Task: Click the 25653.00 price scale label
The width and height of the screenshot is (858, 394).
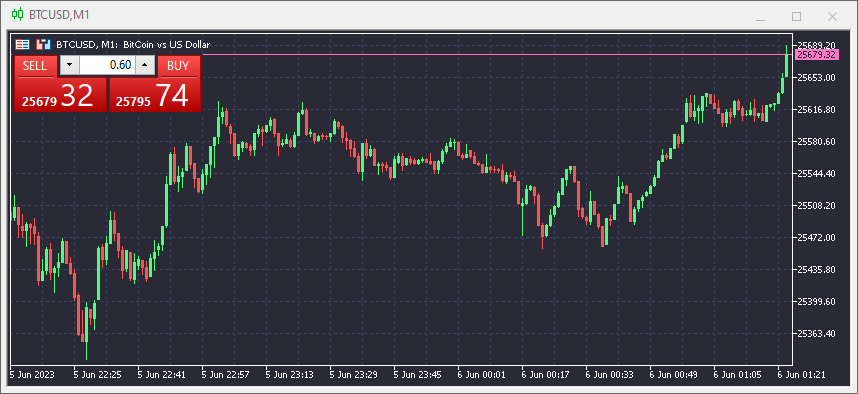Action: pyautogui.click(x=815, y=77)
